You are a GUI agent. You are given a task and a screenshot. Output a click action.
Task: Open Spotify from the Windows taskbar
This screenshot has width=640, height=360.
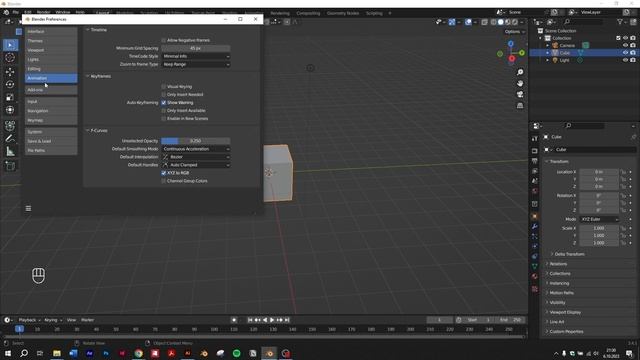pyautogui.click(x=237, y=353)
